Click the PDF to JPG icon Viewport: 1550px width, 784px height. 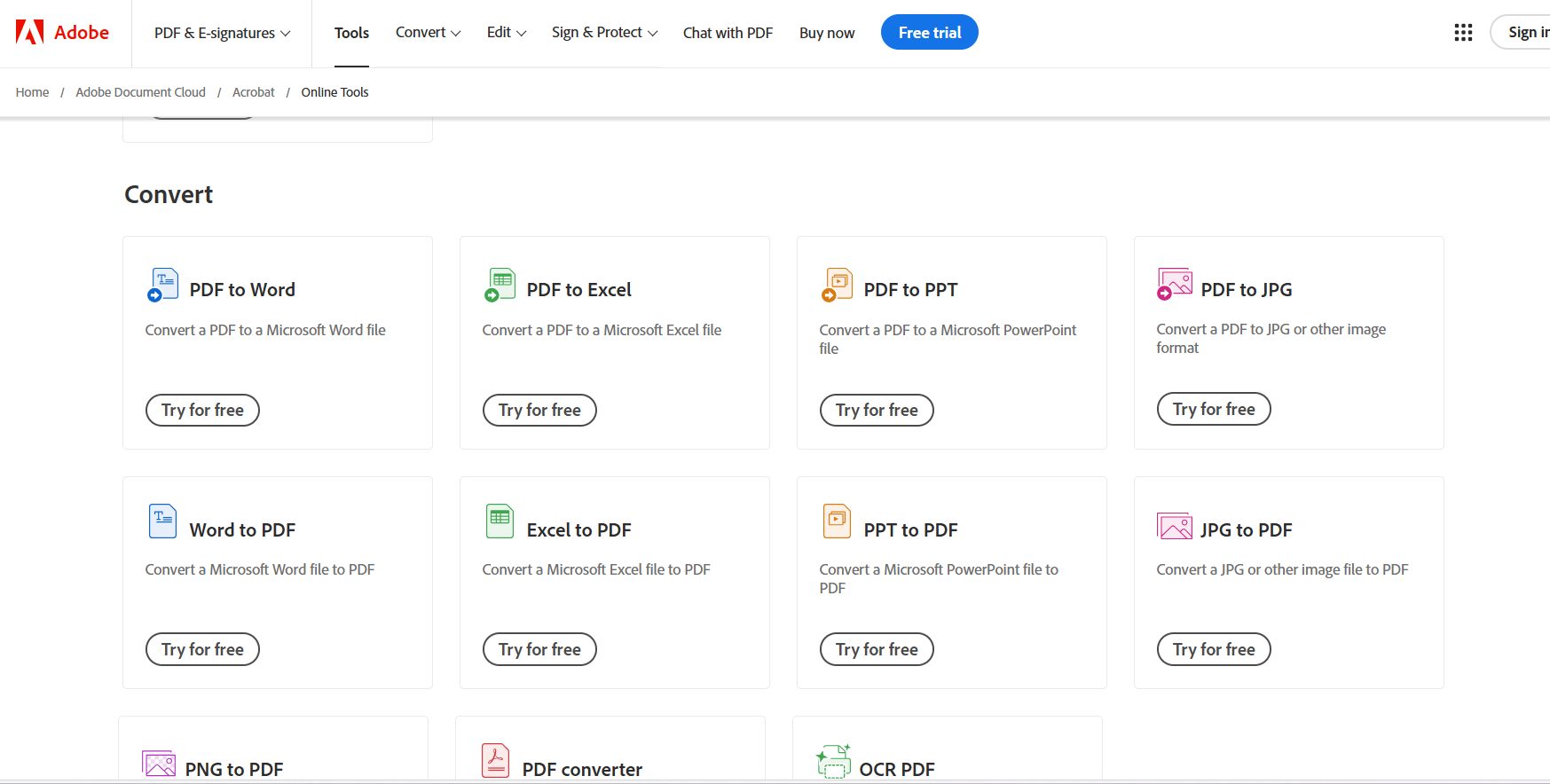pos(1174,285)
